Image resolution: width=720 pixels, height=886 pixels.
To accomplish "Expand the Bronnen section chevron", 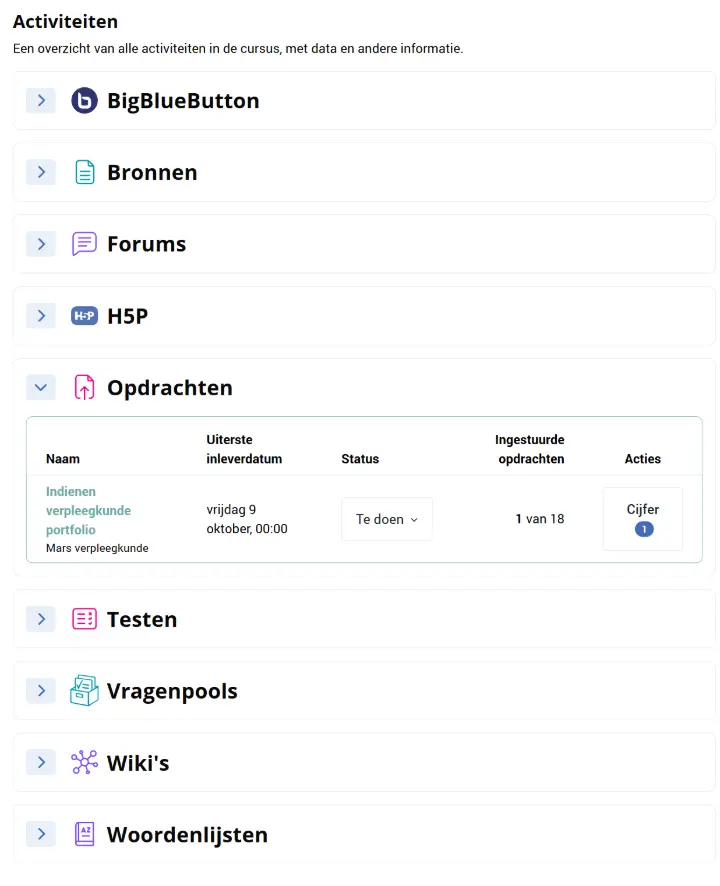I will coord(40,173).
